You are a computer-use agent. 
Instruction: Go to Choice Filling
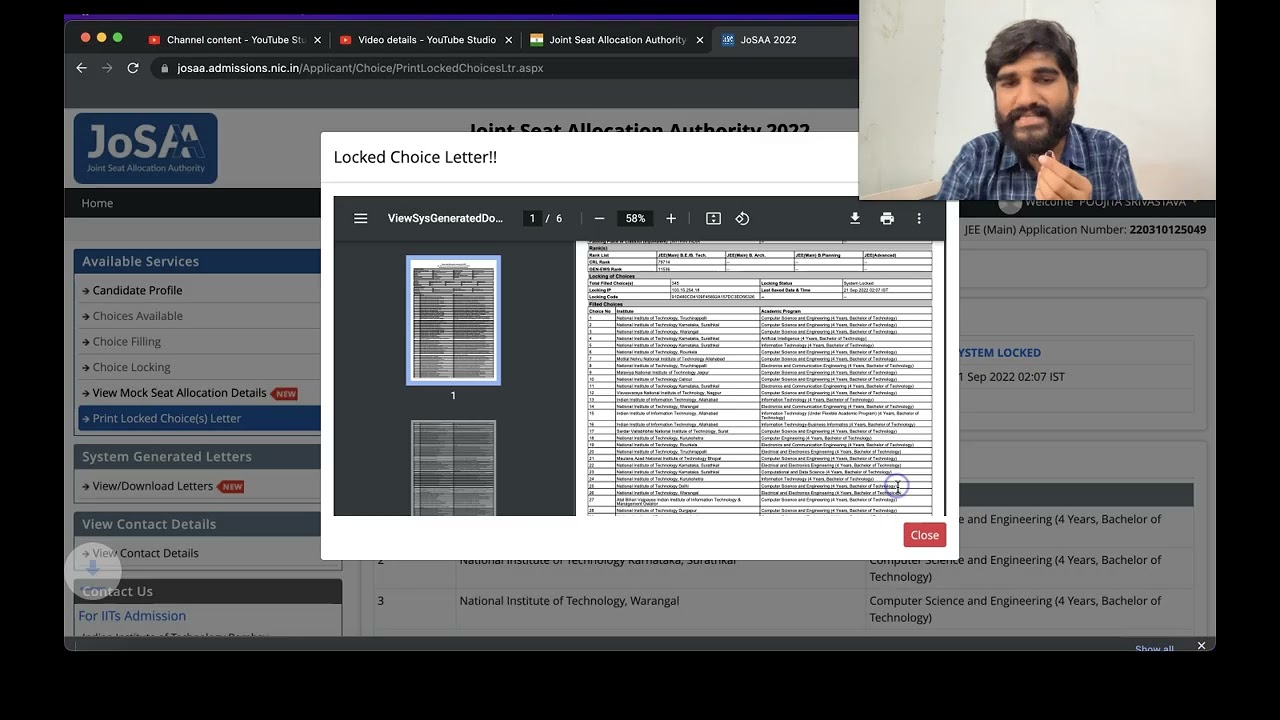(x=126, y=342)
